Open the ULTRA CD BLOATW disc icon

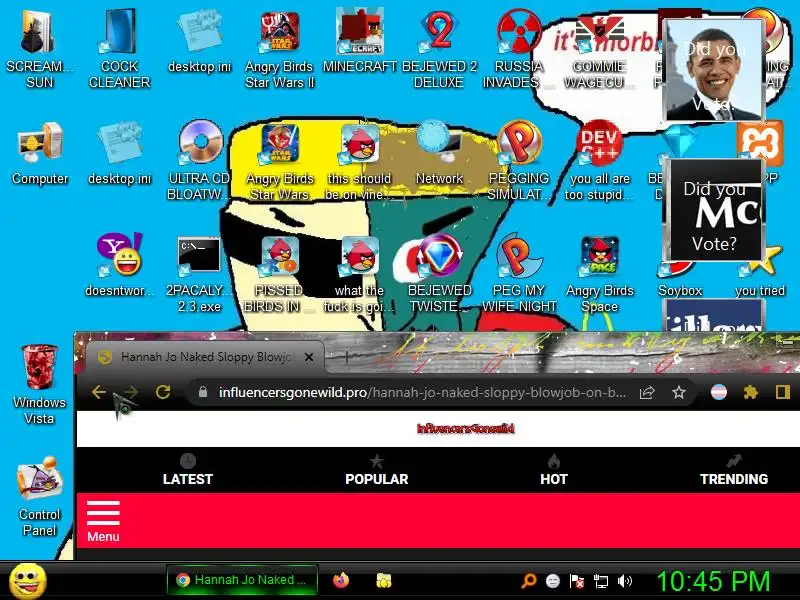(x=199, y=161)
